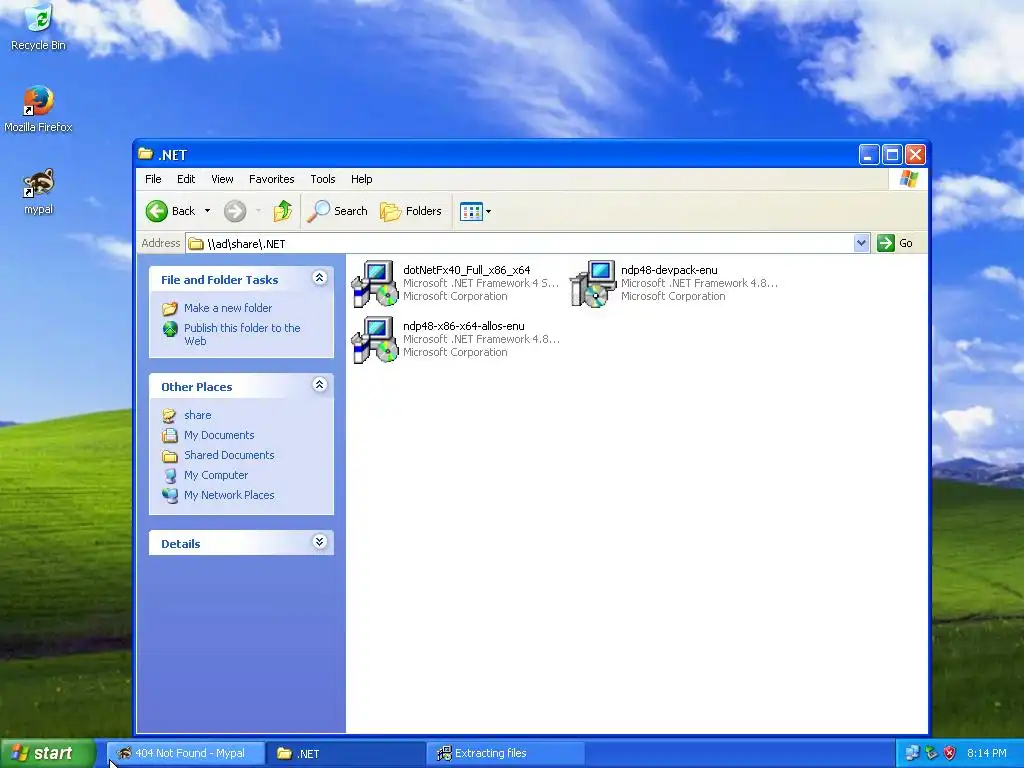Go Back using the green arrow button

(157, 211)
